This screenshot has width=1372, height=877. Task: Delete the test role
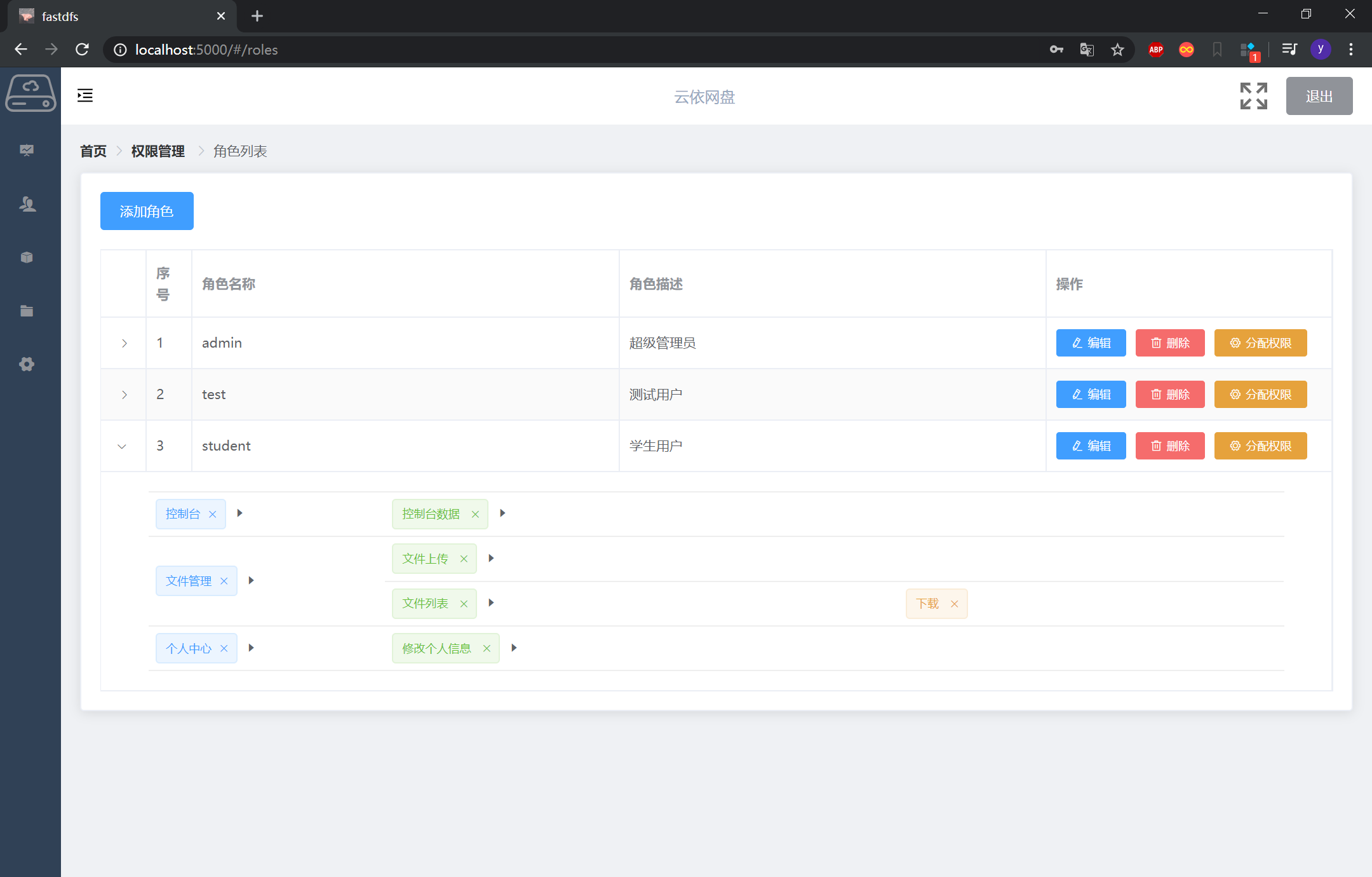(x=1170, y=395)
